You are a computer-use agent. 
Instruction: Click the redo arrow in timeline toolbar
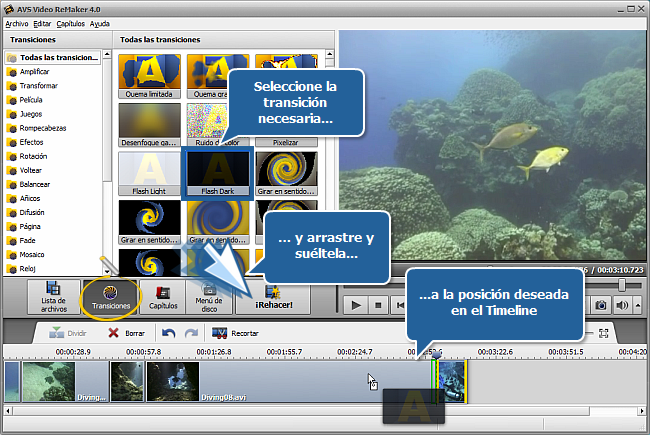(x=191, y=332)
